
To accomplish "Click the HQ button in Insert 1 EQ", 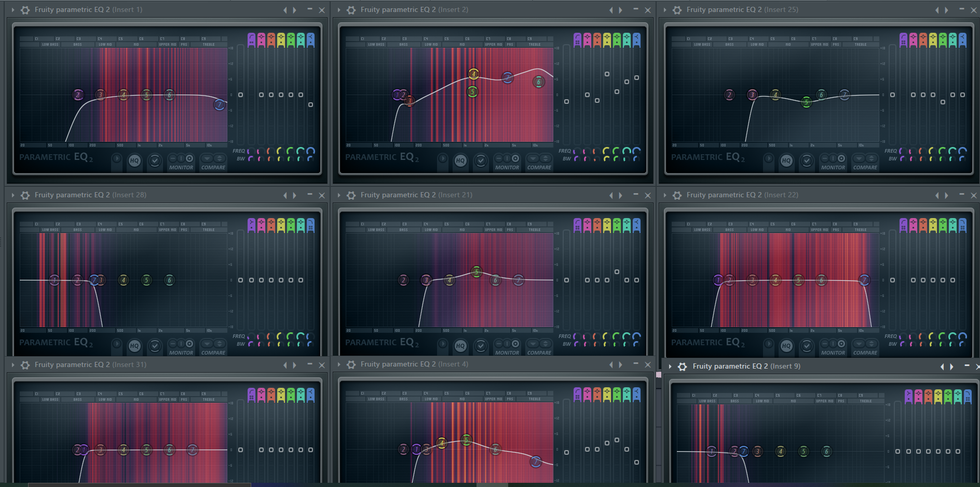I will click(134, 160).
